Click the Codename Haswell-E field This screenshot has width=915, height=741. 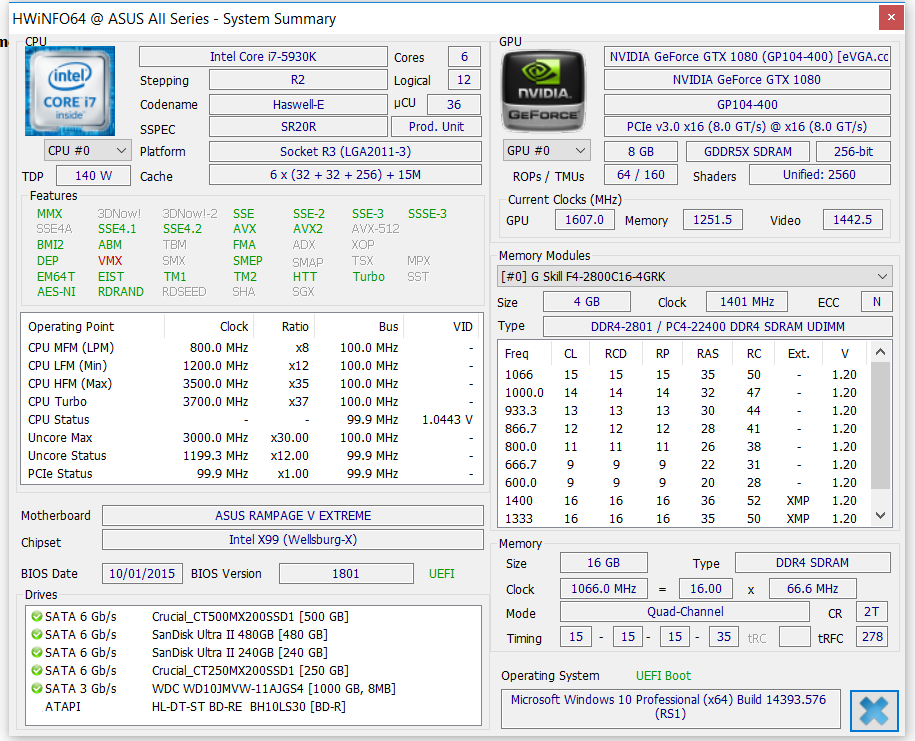[298, 104]
